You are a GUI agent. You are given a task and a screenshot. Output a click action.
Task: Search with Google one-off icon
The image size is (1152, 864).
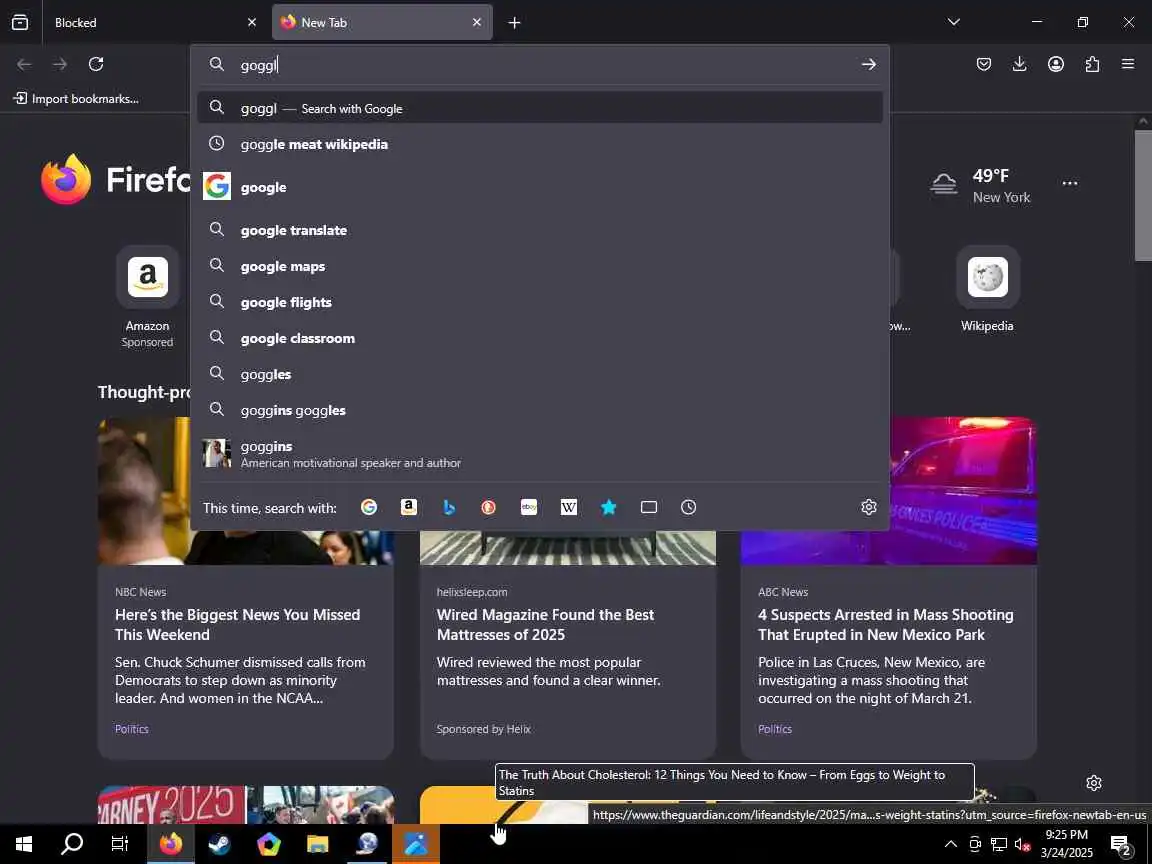pyautogui.click(x=369, y=507)
